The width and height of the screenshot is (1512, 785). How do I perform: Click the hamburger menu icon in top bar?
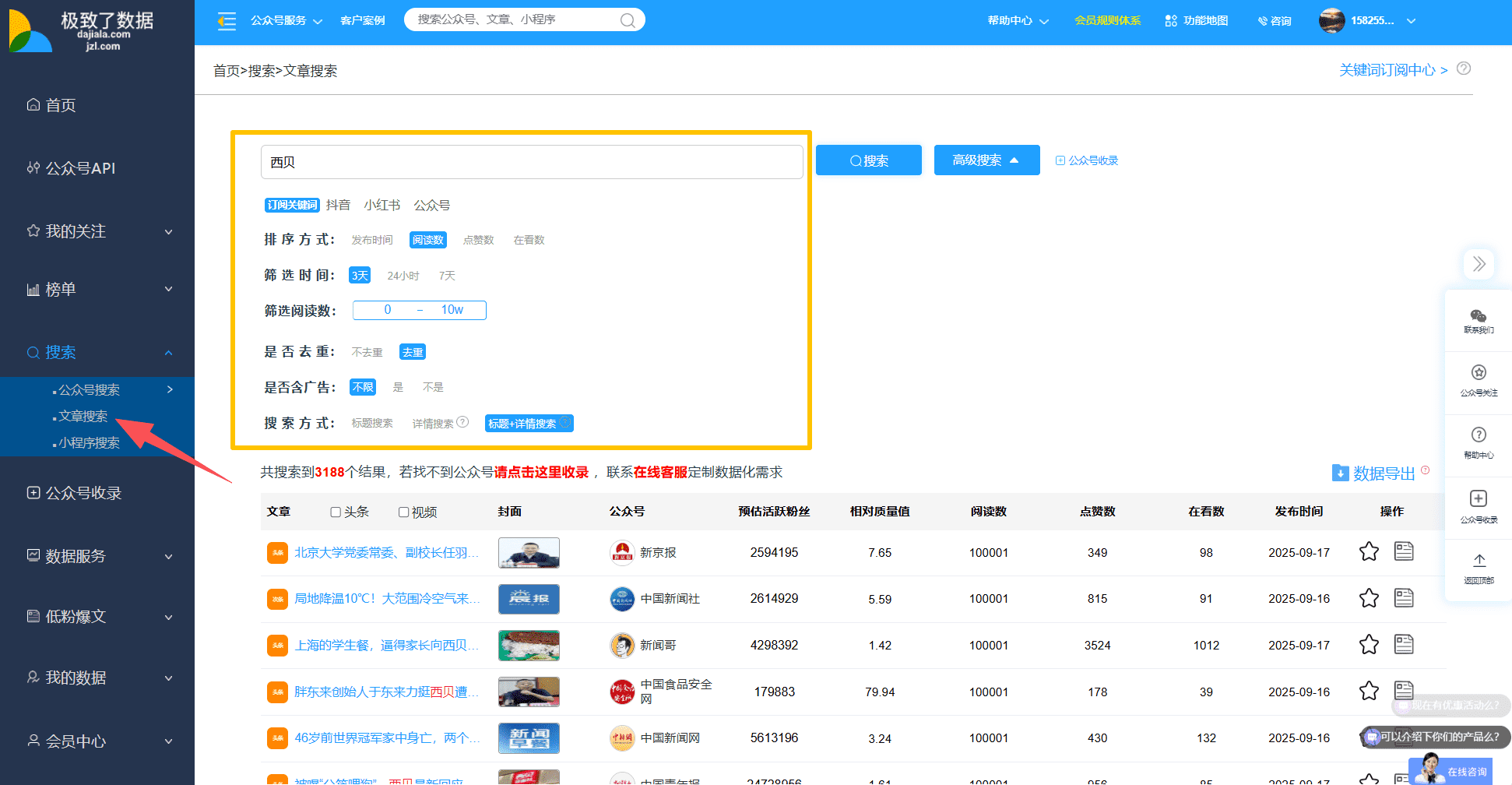tap(227, 21)
